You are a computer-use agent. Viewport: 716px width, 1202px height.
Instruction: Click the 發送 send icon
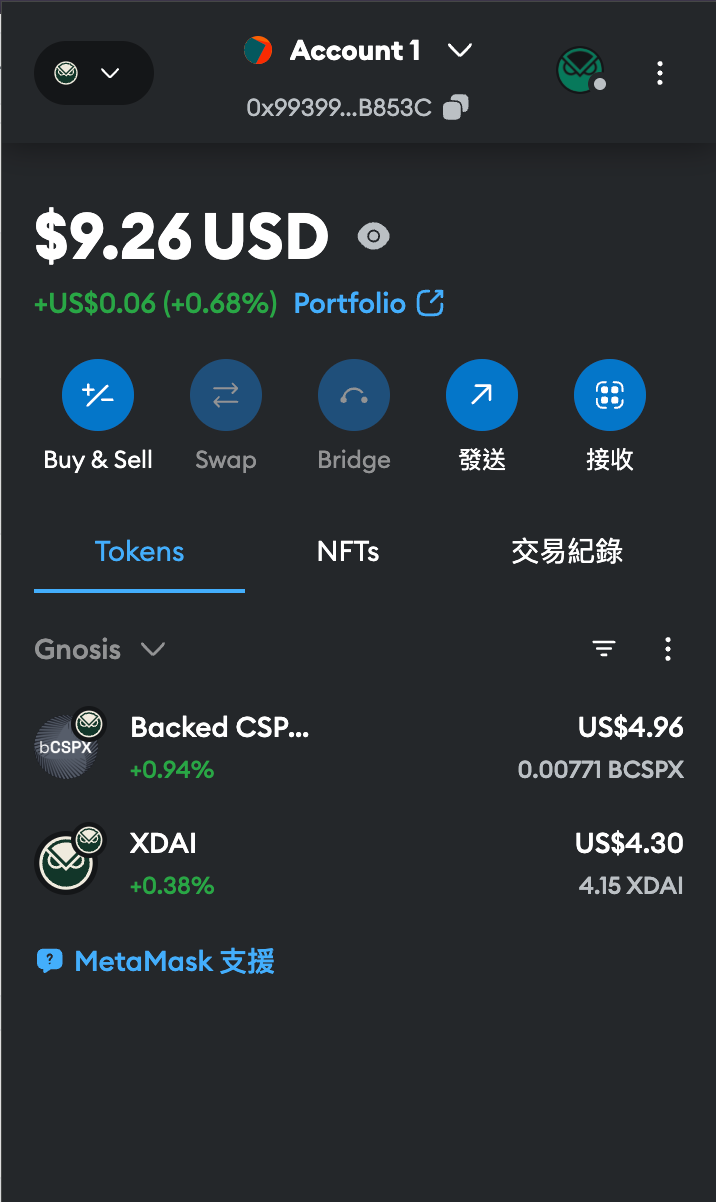pyautogui.click(x=481, y=394)
